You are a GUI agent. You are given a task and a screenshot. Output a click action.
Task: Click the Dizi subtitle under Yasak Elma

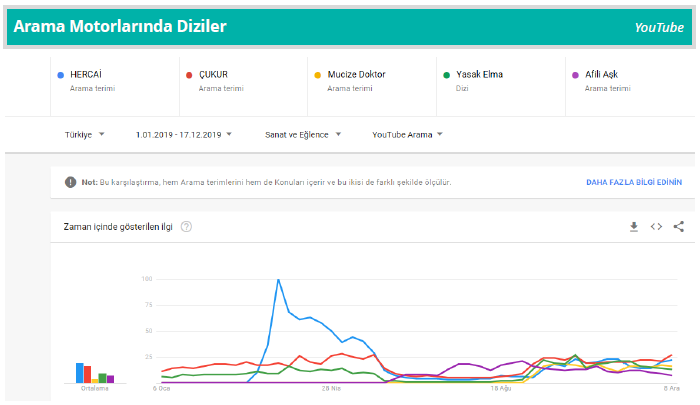pos(462,88)
